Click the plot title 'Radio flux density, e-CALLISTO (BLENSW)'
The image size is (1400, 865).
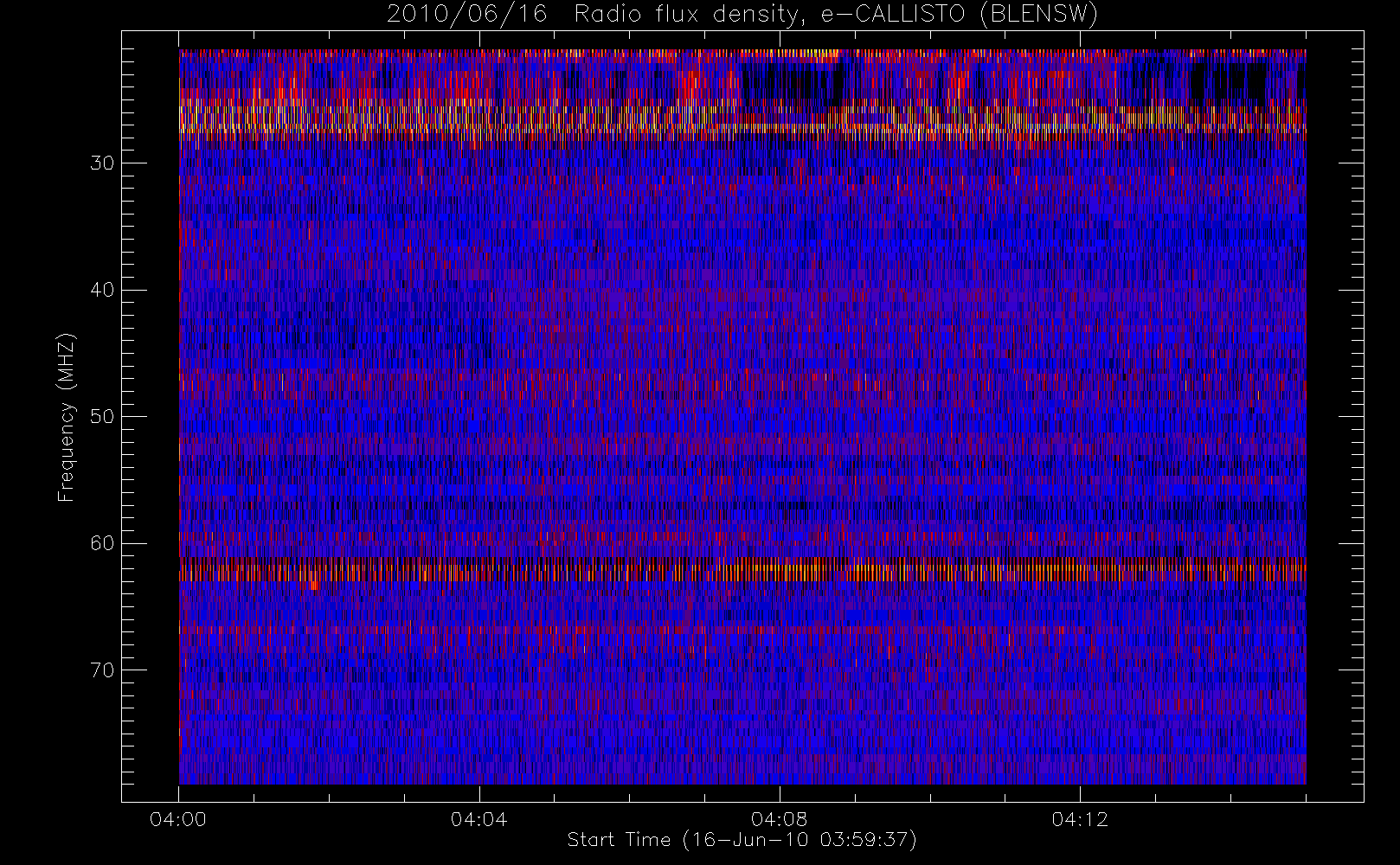click(836, 15)
